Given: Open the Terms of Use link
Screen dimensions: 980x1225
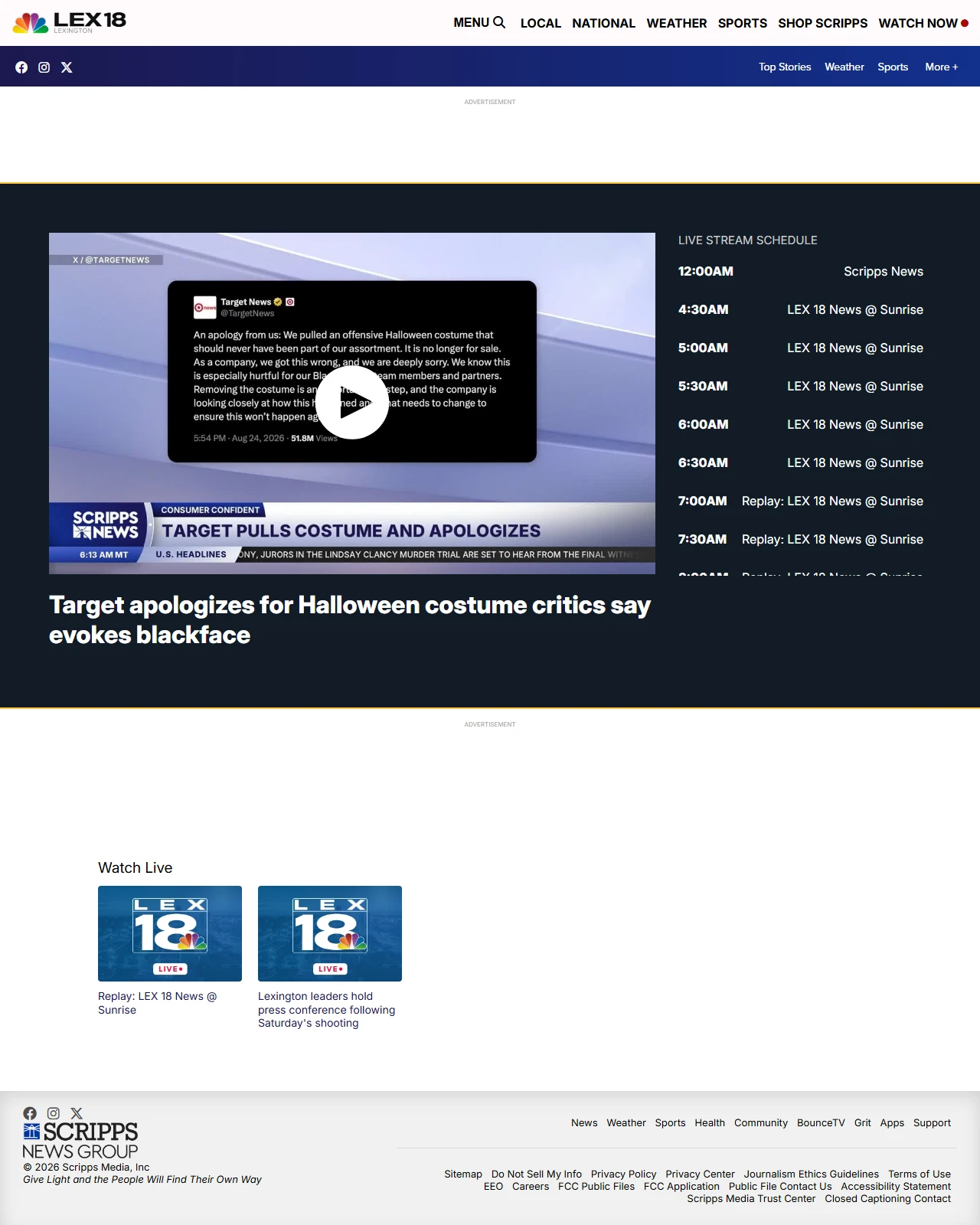Looking at the screenshot, I should (920, 1174).
